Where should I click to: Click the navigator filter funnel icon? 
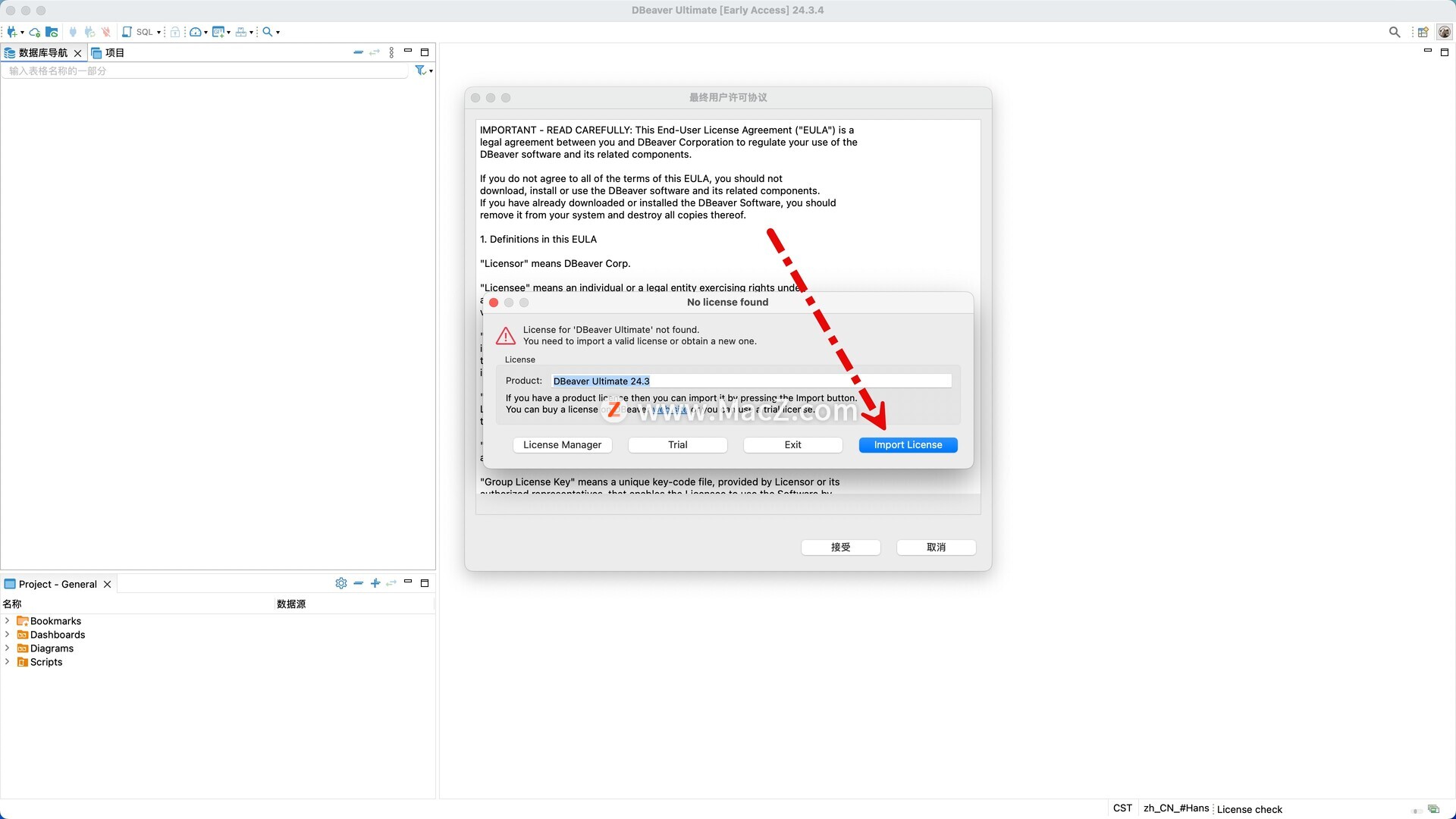coord(420,71)
